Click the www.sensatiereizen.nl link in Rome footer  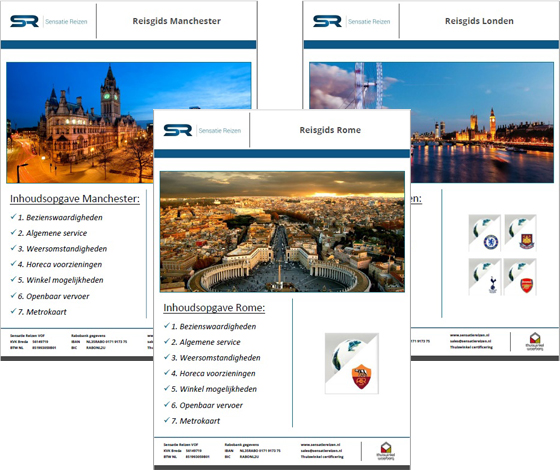point(320,445)
